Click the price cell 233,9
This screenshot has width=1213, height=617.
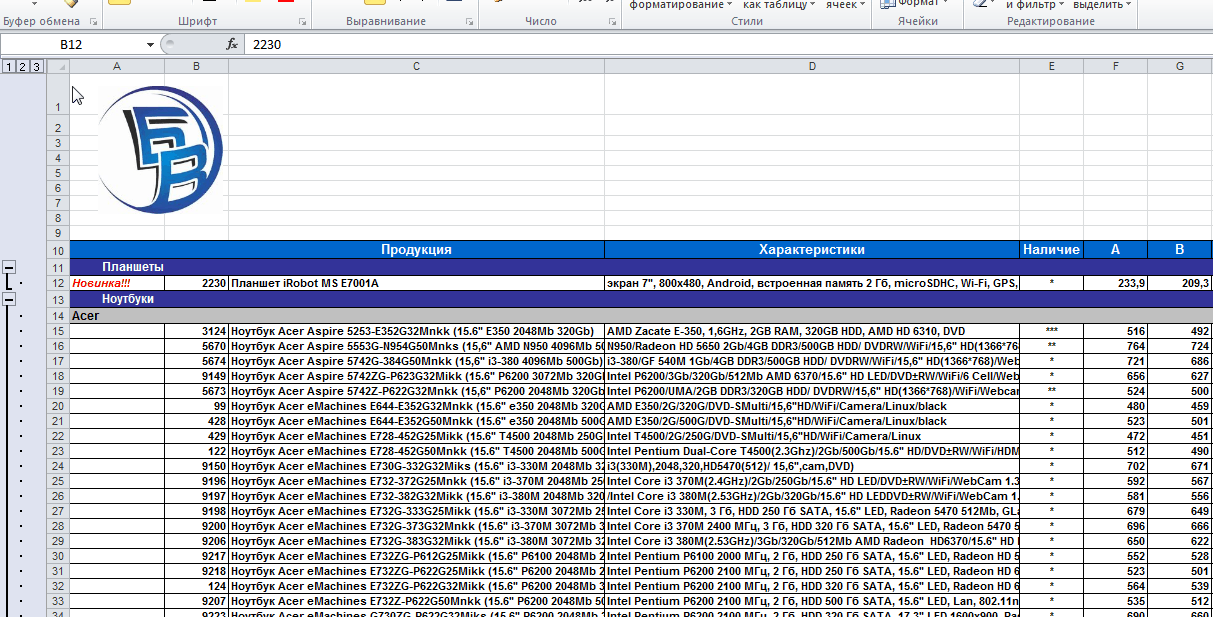pyautogui.click(x=1115, y=283)
